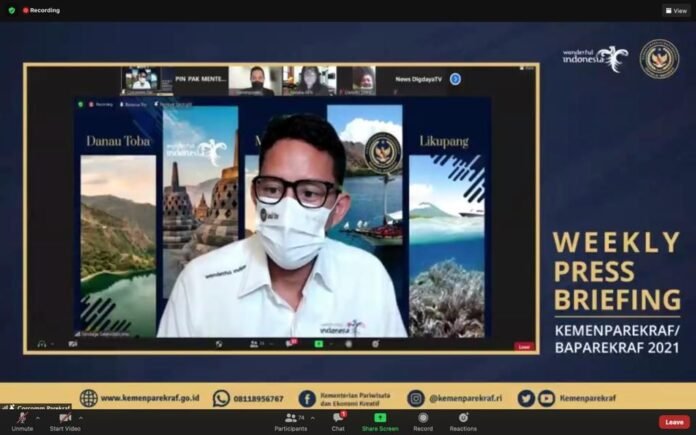The height and width of the screenshot is (435, 696).
Task: Start Video from the toolbar
Action: tap(65, 422)
